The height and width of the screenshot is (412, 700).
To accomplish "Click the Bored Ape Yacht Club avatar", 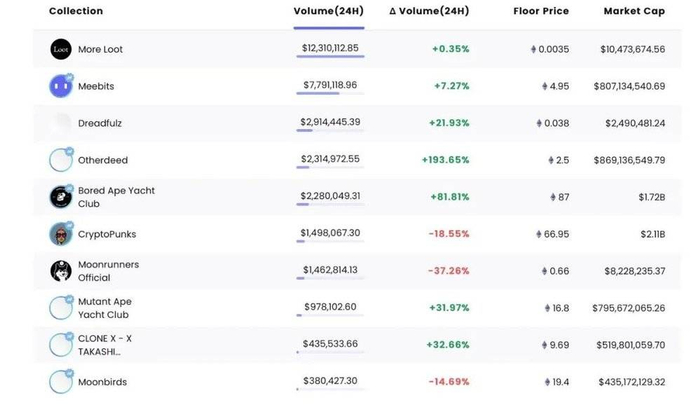I will 61,197.
